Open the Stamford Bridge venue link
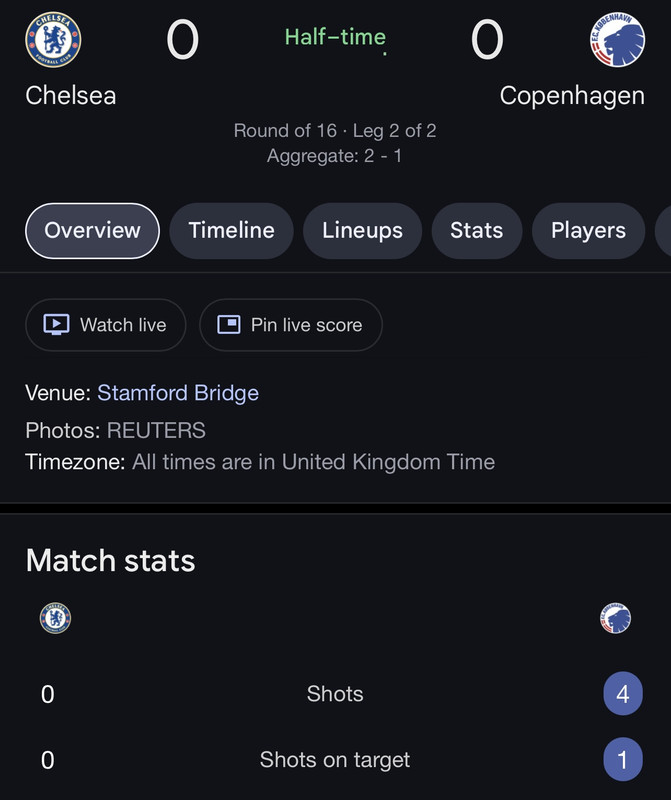Viewport: 671px width, 800px height. [178, 393]
